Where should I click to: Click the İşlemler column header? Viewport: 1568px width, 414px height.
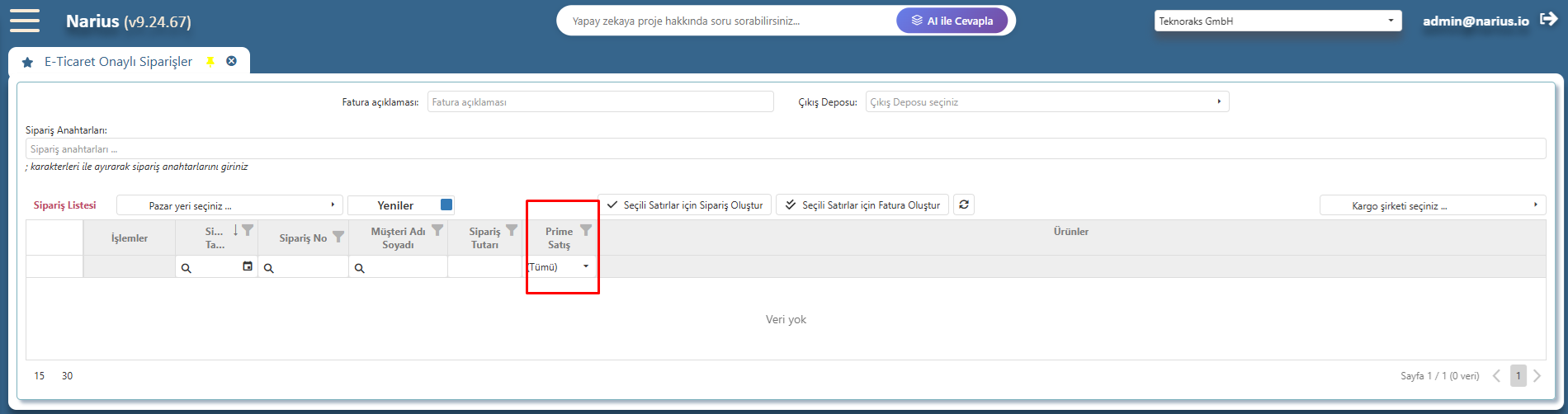[x=130, y=238]
